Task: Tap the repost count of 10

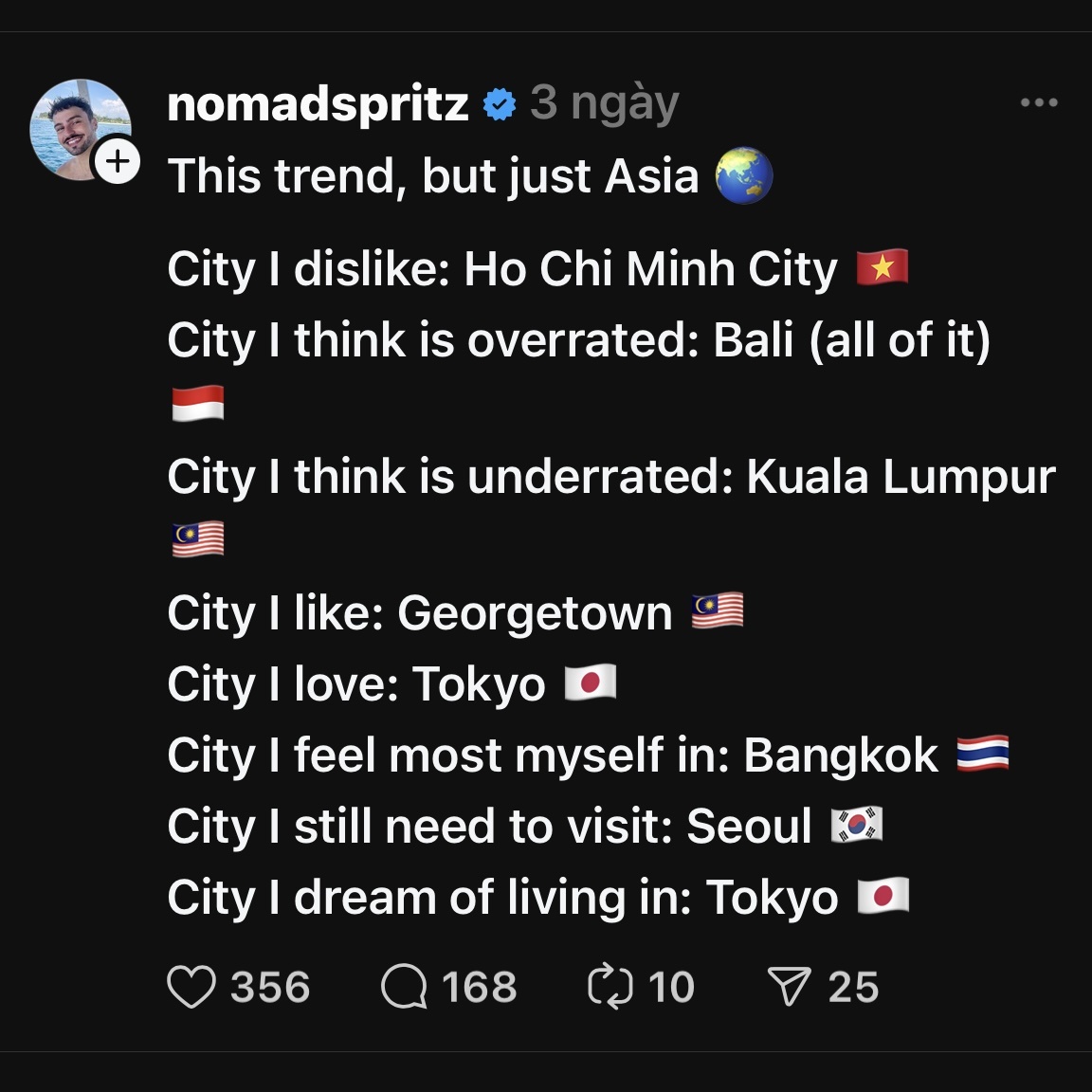Action: pos(671,987)
